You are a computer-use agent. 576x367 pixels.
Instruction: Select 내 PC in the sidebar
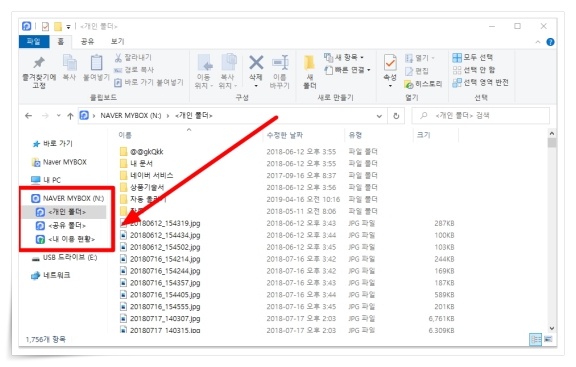pos(46,180)
